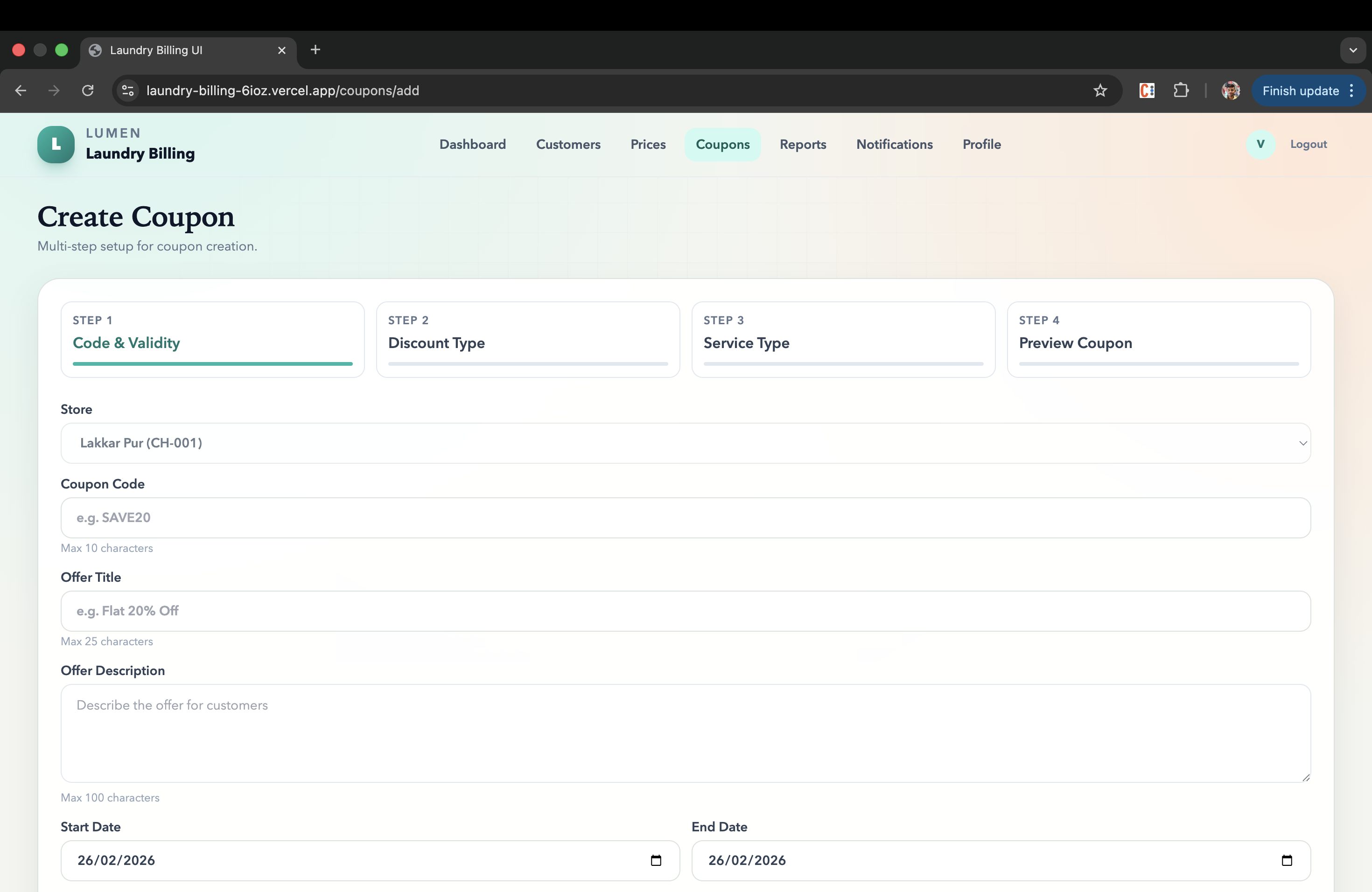
Task: Focus the Coupon Code input field
Action: click(x=686, y=517)
